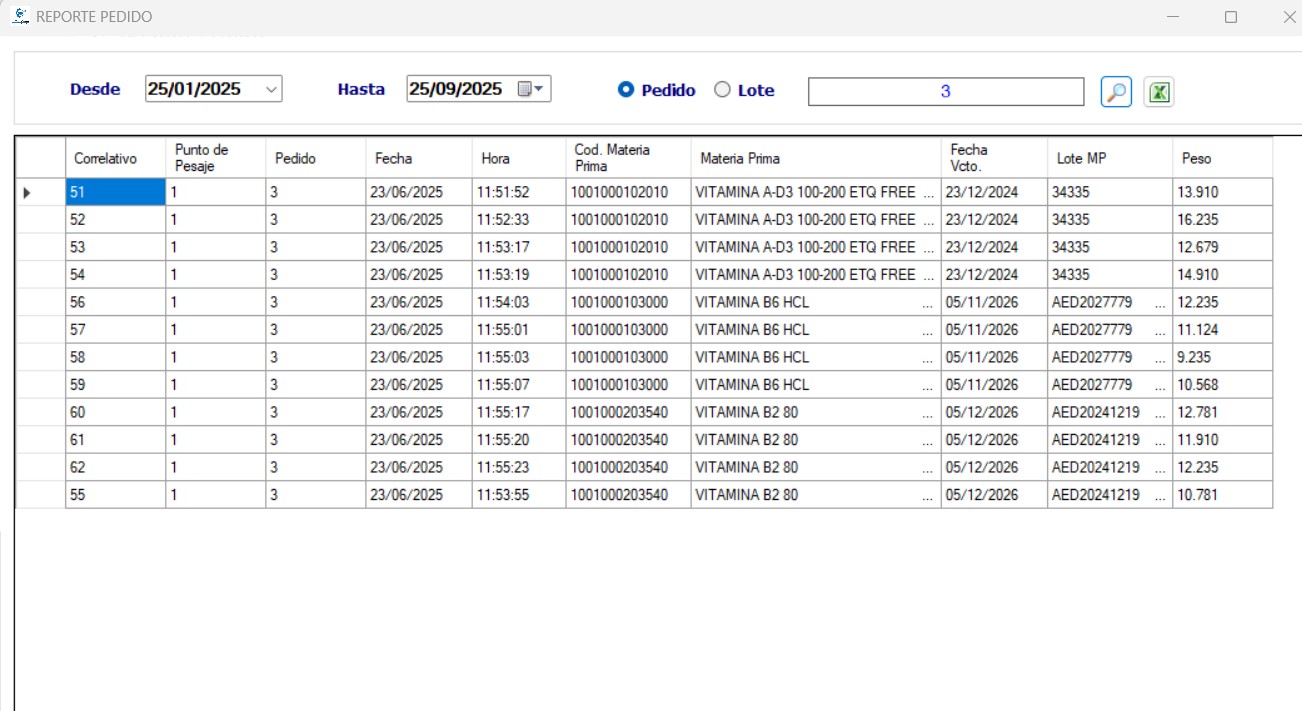The image size is (1302, 711).
Task: Click the magnifying glass search icon
Action: 1115,92
